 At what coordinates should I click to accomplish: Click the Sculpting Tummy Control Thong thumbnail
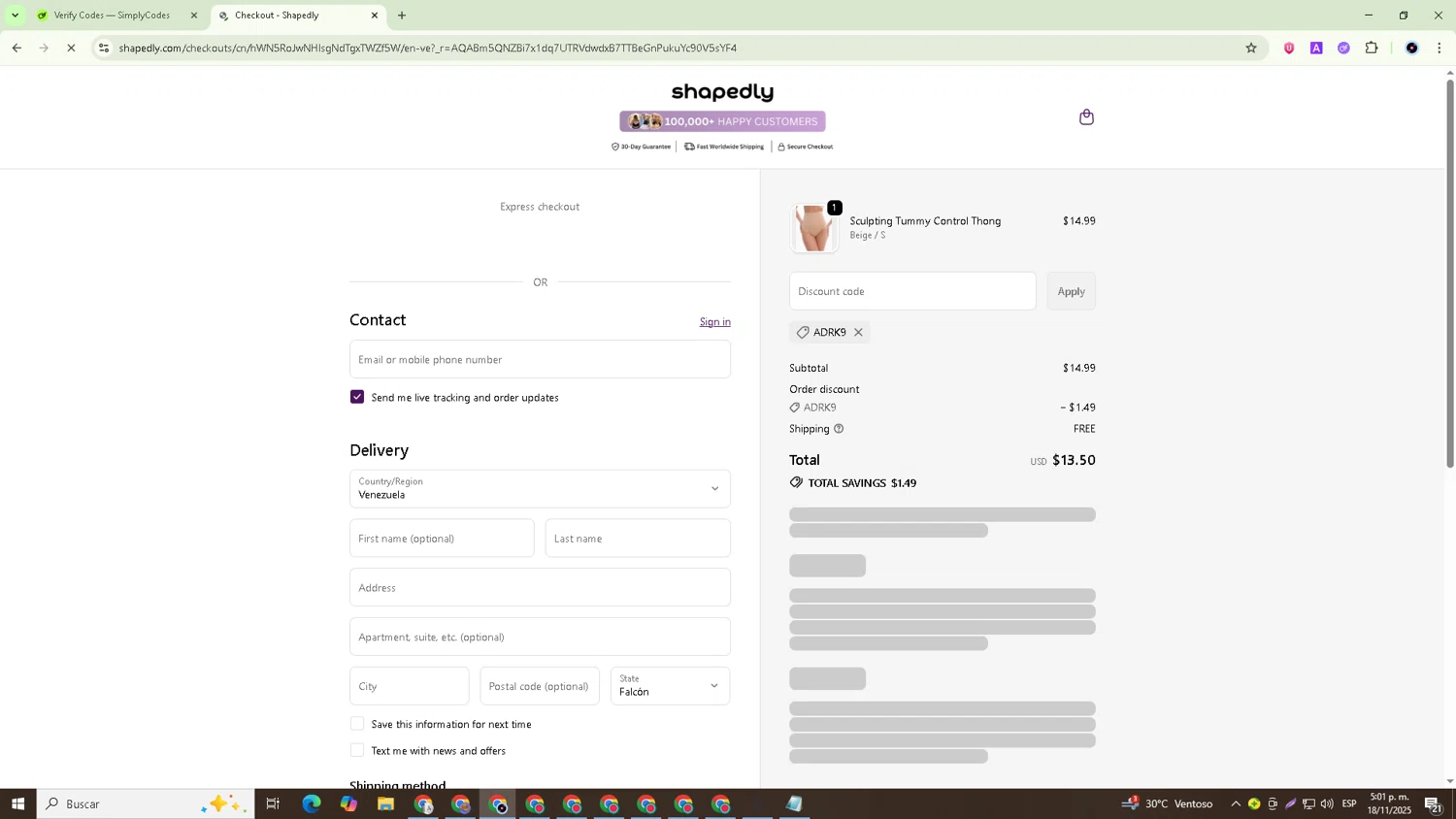[x=814, y=228]
